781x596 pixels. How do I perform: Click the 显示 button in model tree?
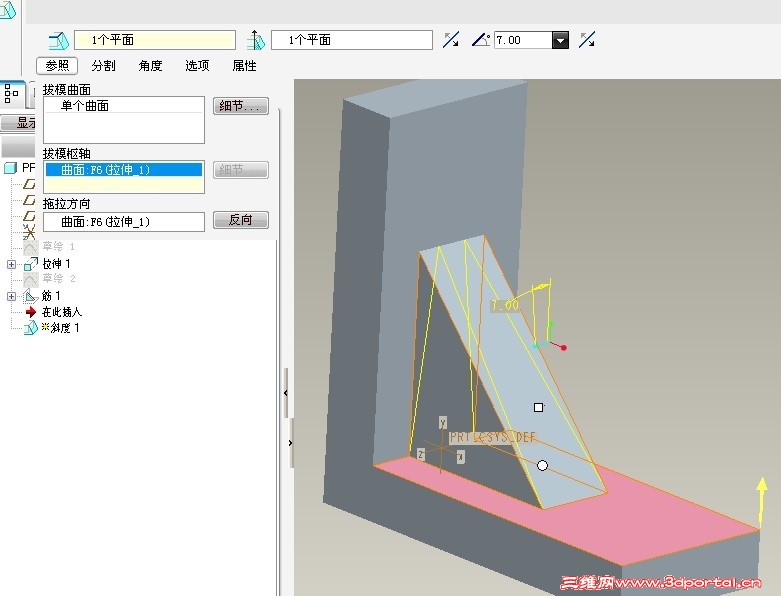pos(19,122)
